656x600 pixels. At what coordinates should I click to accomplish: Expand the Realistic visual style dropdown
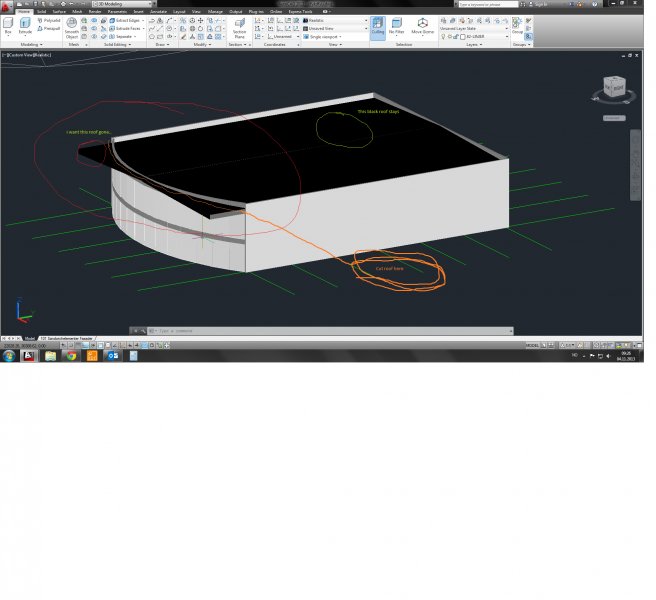(335, 20)
